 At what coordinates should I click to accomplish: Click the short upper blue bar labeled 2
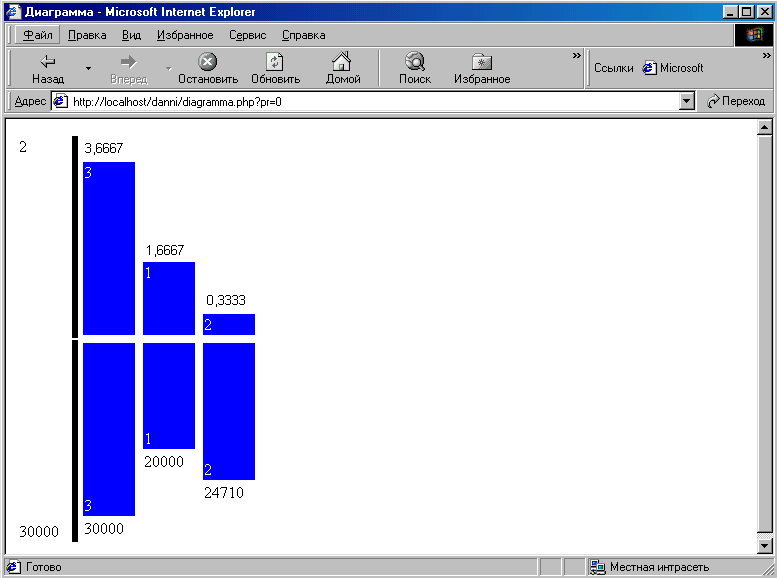pyautogui.click(x=228, y=324)
